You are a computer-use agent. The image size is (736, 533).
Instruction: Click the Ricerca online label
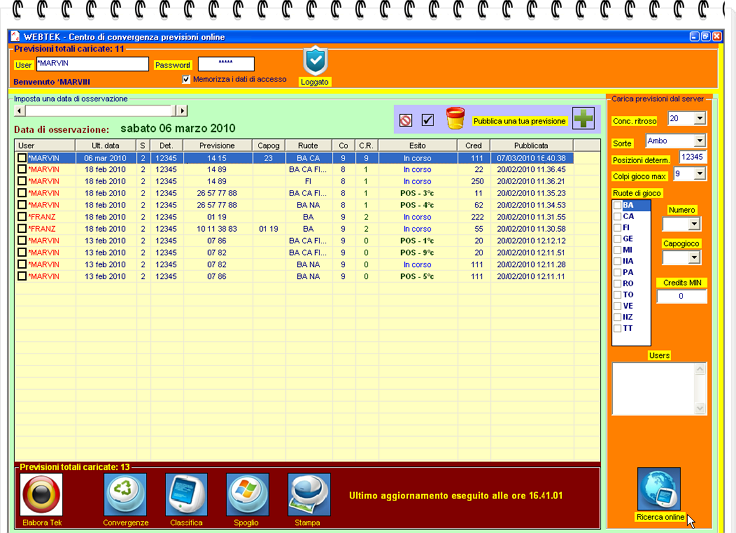coord(660,517)
